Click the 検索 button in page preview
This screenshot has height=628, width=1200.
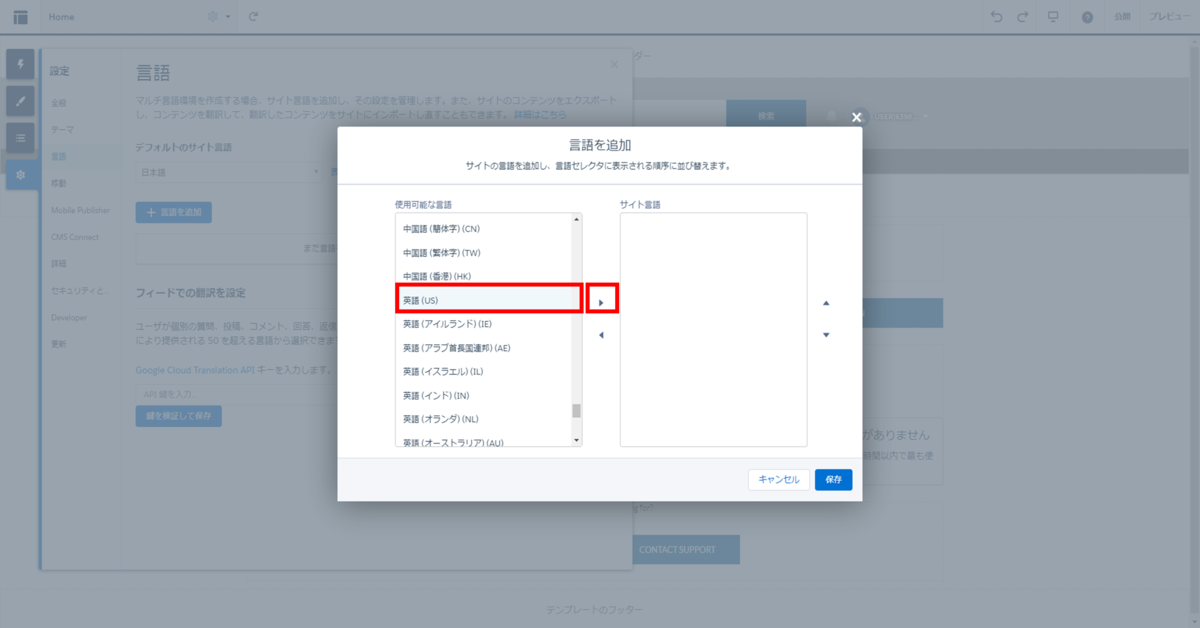(766, 116)
